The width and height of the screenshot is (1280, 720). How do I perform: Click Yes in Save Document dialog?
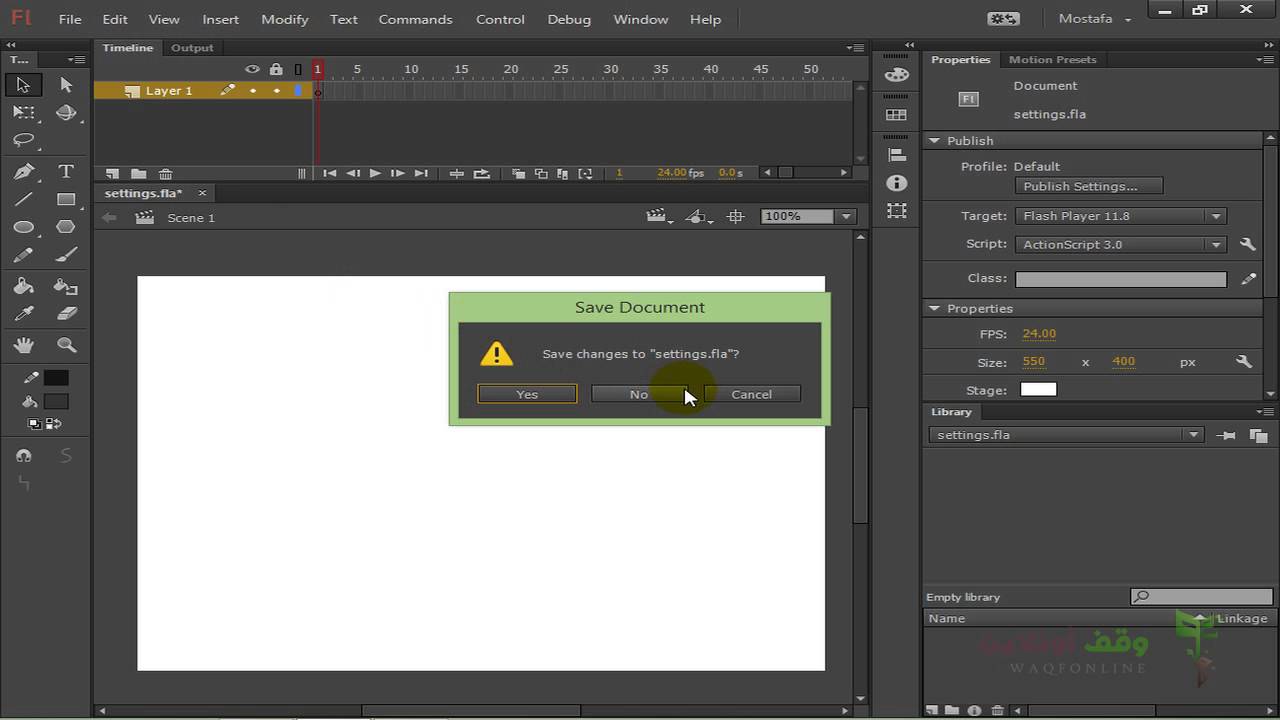click(x=527, y=394)
